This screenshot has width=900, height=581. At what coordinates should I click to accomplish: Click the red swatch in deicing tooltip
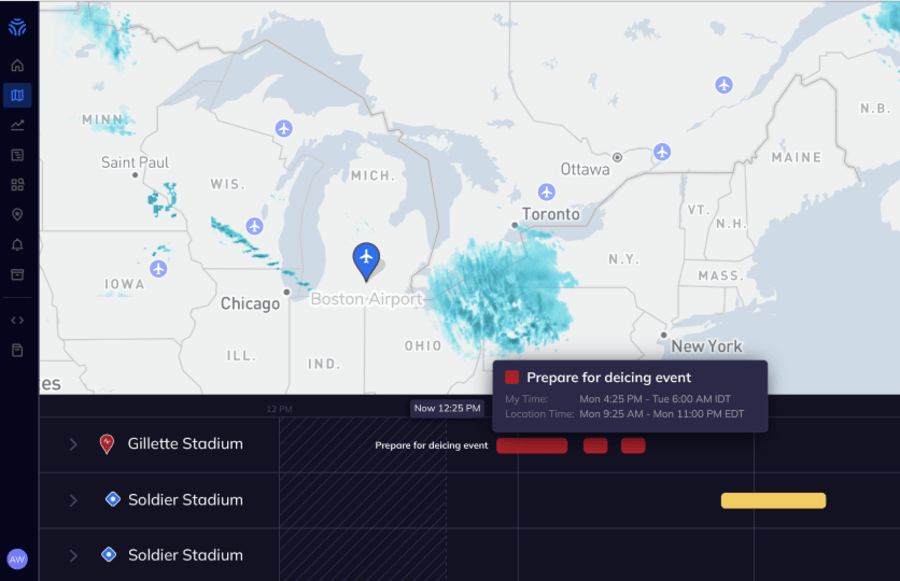pos(512,377)
